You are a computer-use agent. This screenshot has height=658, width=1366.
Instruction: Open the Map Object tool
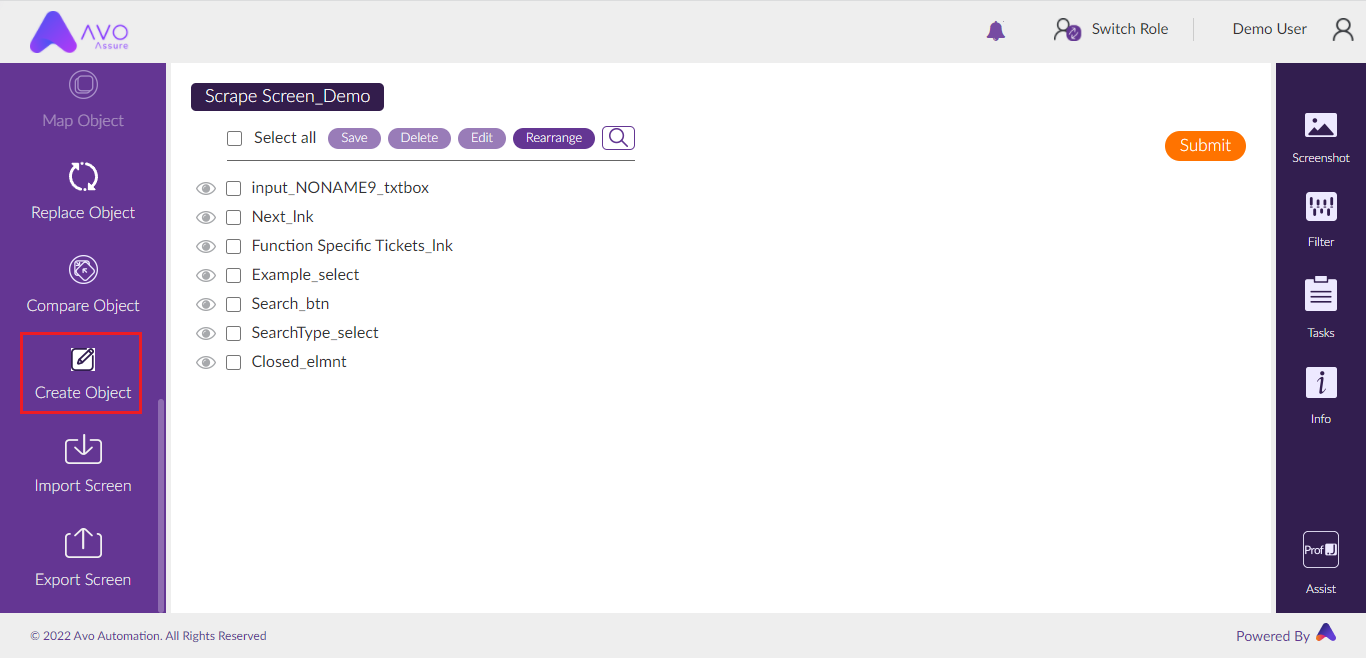point(83,100)
